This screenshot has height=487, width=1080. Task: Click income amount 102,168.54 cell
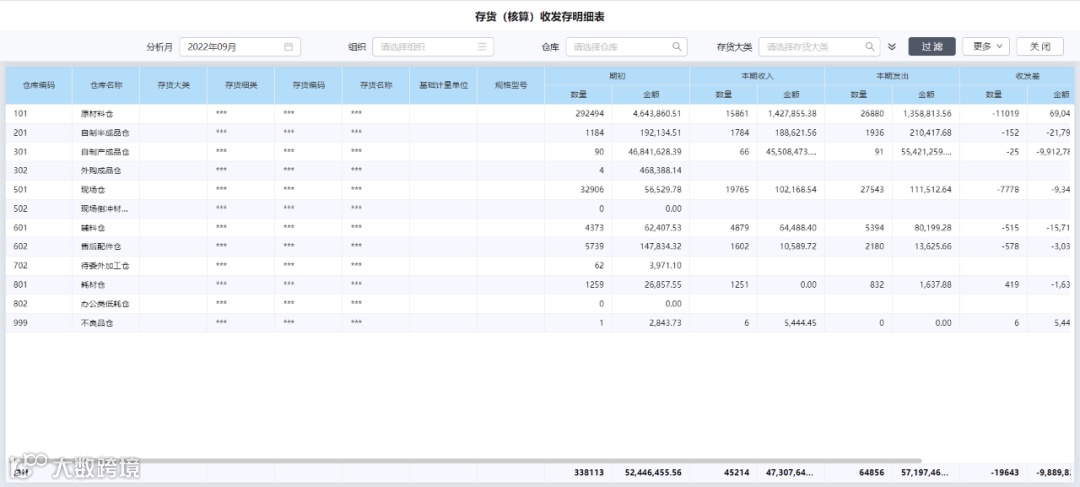coord(791,189)
